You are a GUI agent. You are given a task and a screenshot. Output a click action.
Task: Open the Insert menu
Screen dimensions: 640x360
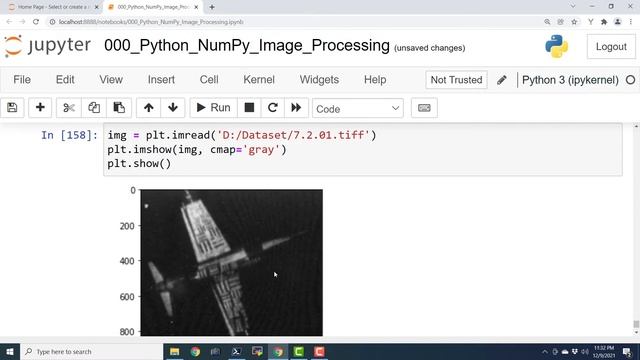(x=161, y=80)
